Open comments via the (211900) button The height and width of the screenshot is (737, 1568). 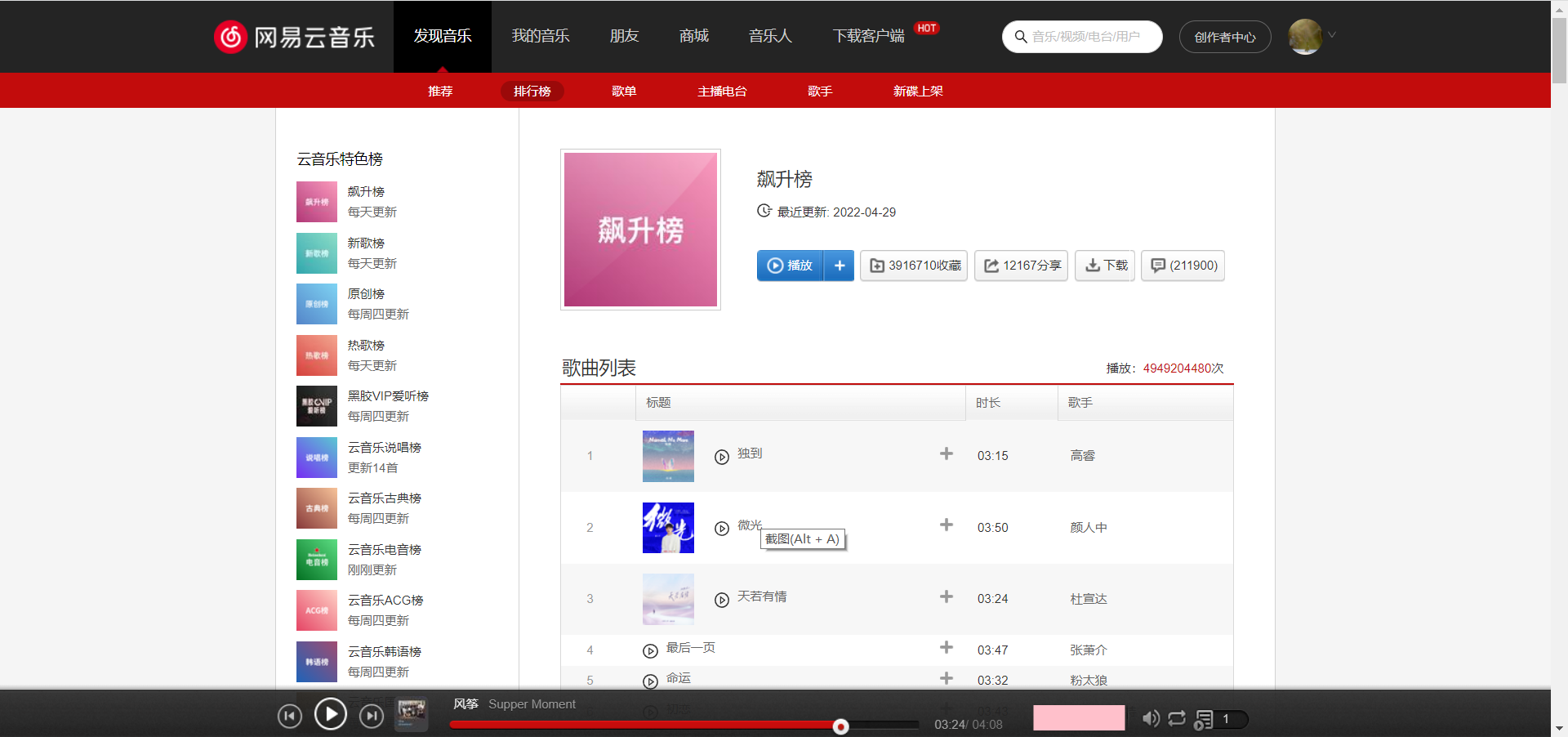[x=1183, y=266]
